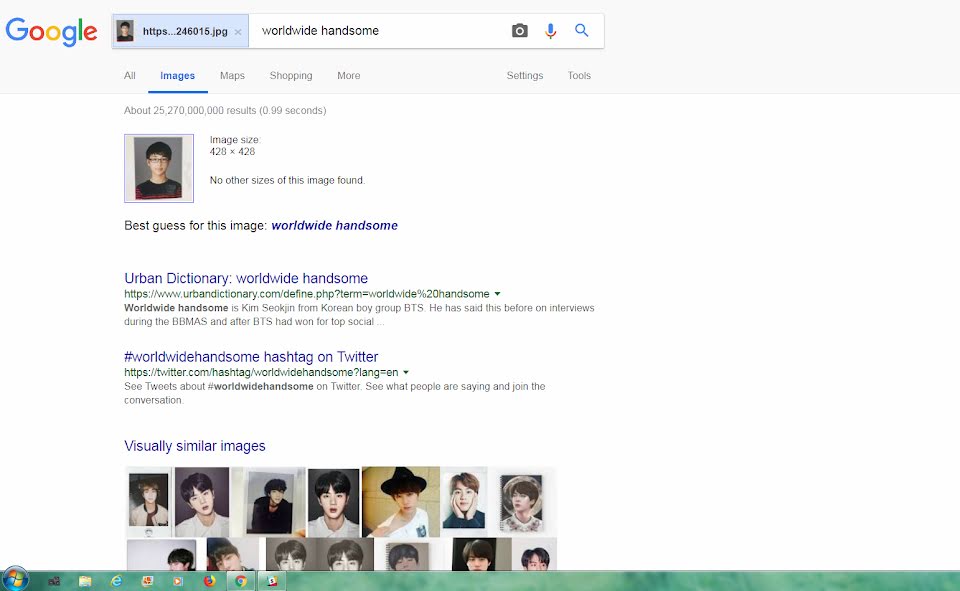Screen dimensions: 960x591
Task: Open the Maps tab
Action: tap(232, 75)
